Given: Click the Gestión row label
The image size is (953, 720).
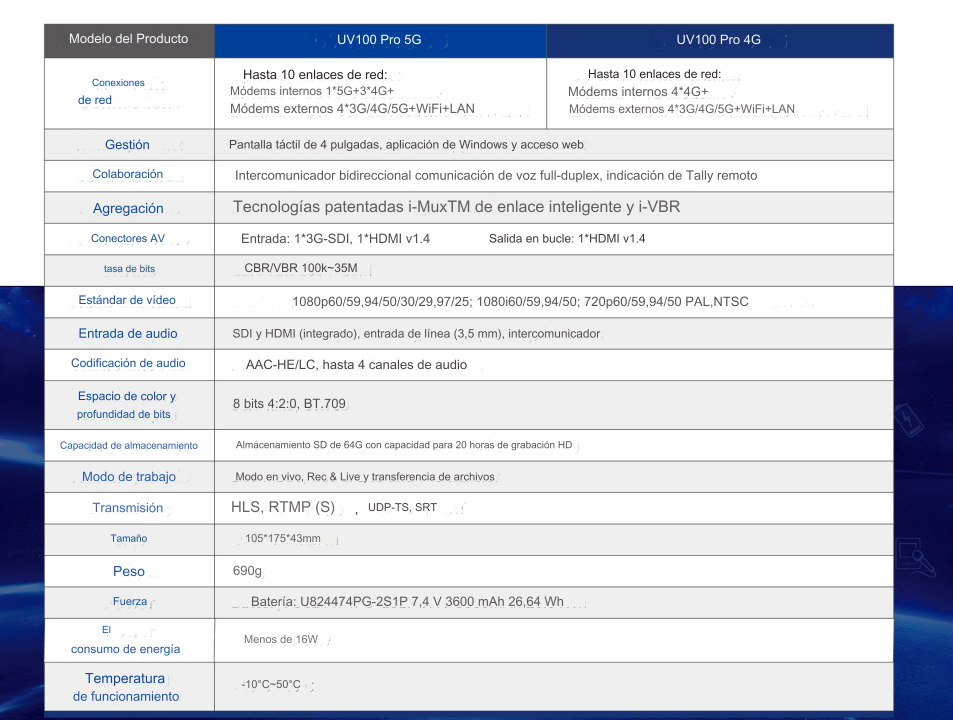Looking at the screenshot, I should click(127, 145).
